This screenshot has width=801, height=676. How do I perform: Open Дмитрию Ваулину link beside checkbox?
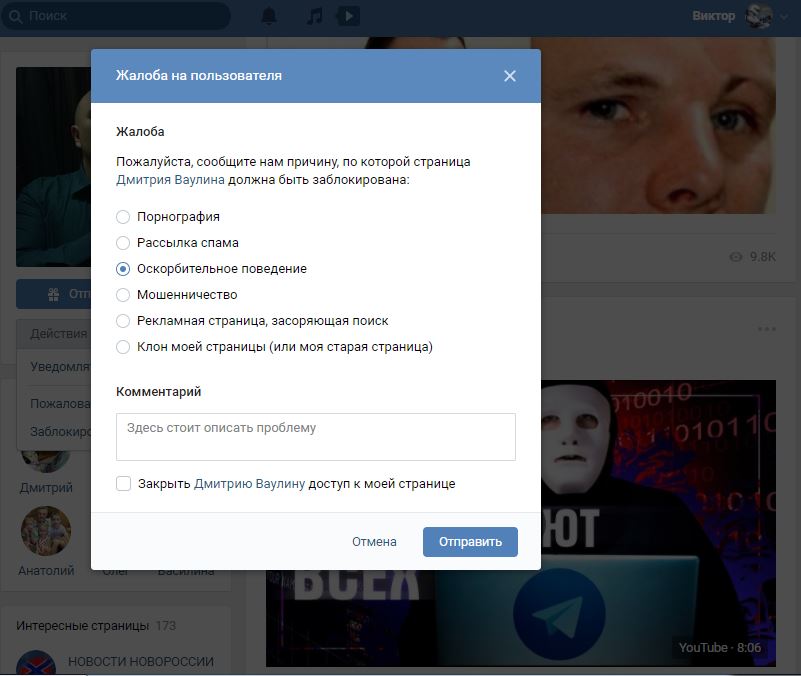(x=249, y=484)
